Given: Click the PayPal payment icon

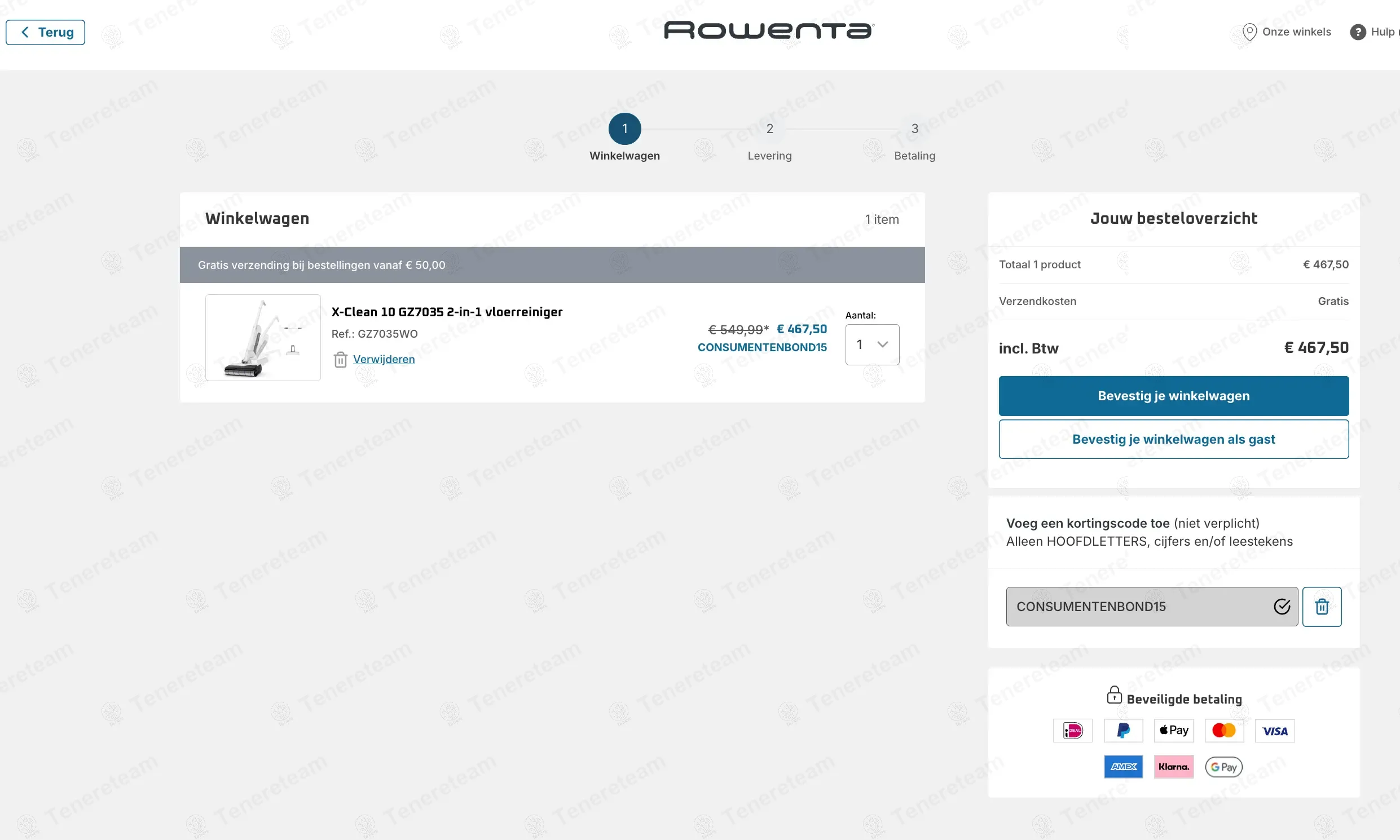Looking at the screenshot, I should [x=1123, y=731].
